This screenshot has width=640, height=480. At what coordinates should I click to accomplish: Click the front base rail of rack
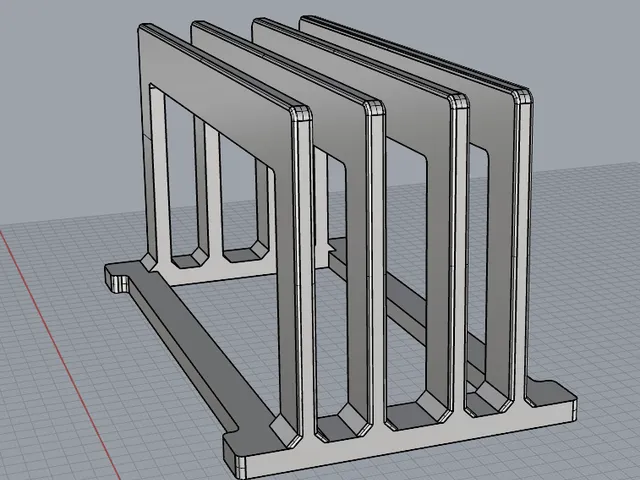coord(408,439)
